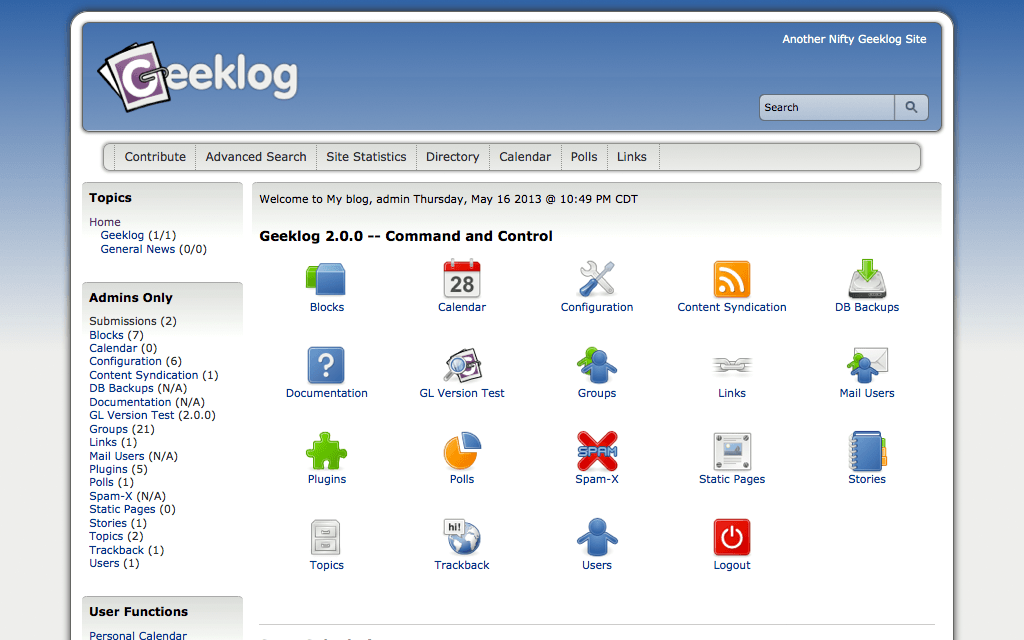The height and width of the screenshot is (640, 1024).
Task: Click the Trackback globe icon
Action: pyautogui.click(x=462, y=537)
